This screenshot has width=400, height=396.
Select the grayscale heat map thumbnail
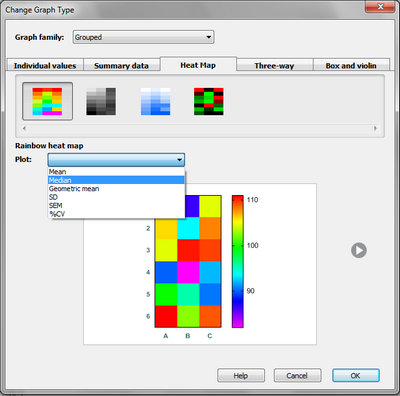(x=101, y=101)
